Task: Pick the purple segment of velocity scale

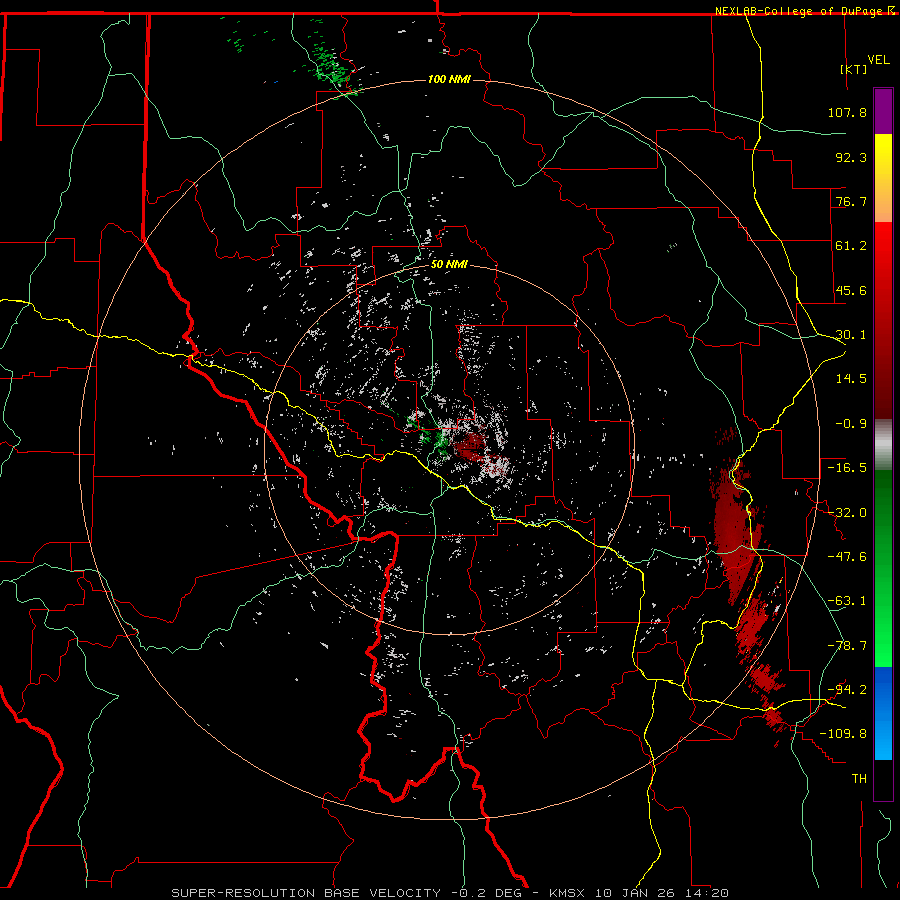Action: pos(883,111)
